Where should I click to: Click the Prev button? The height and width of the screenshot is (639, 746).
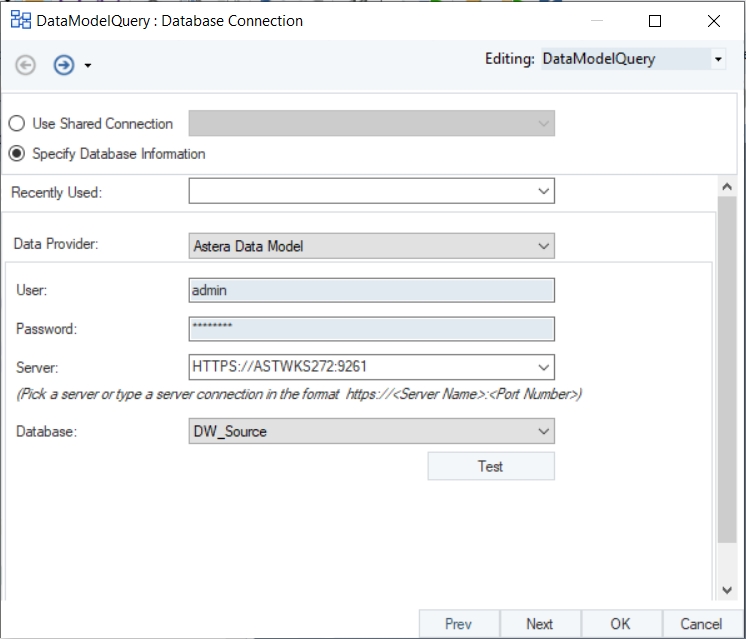tap(458, 623)
